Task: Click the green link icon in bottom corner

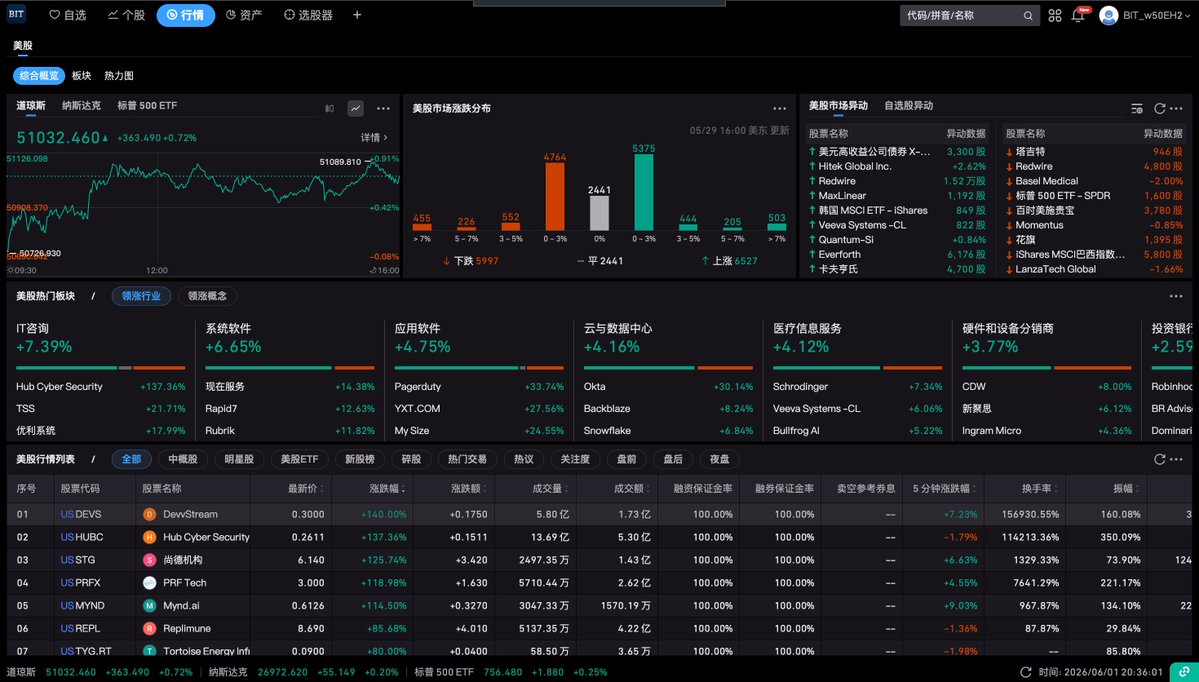Action: [1184, 671]
